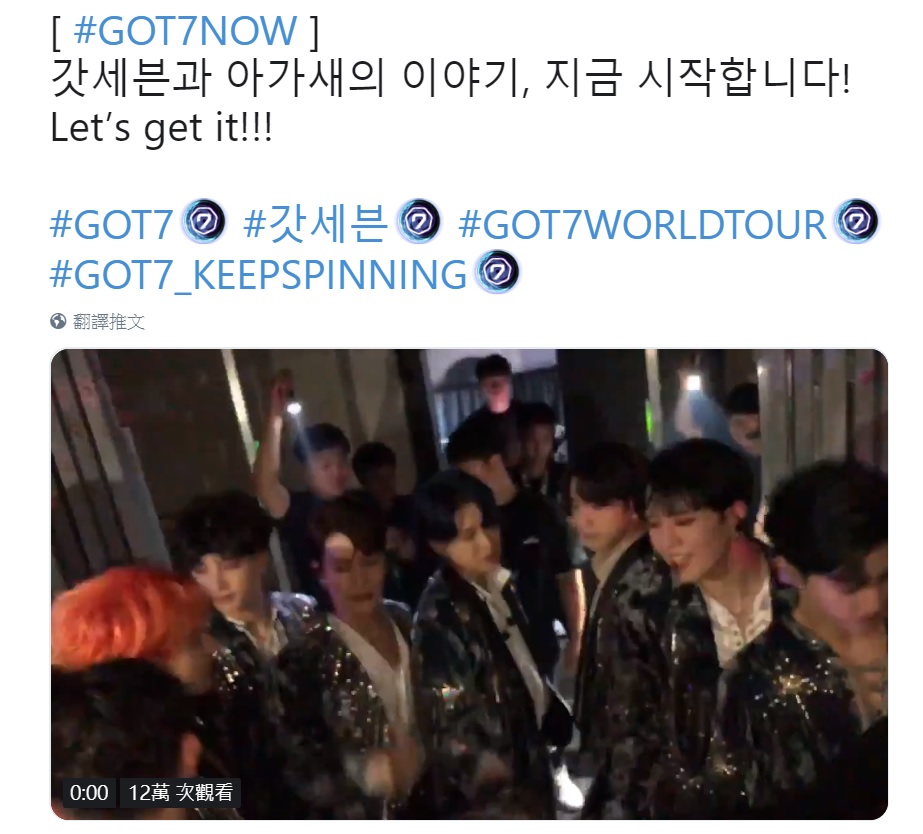Click the Korean tweet text line
Viewport: 923px width, 834px height.
click(x=451, y=78)
